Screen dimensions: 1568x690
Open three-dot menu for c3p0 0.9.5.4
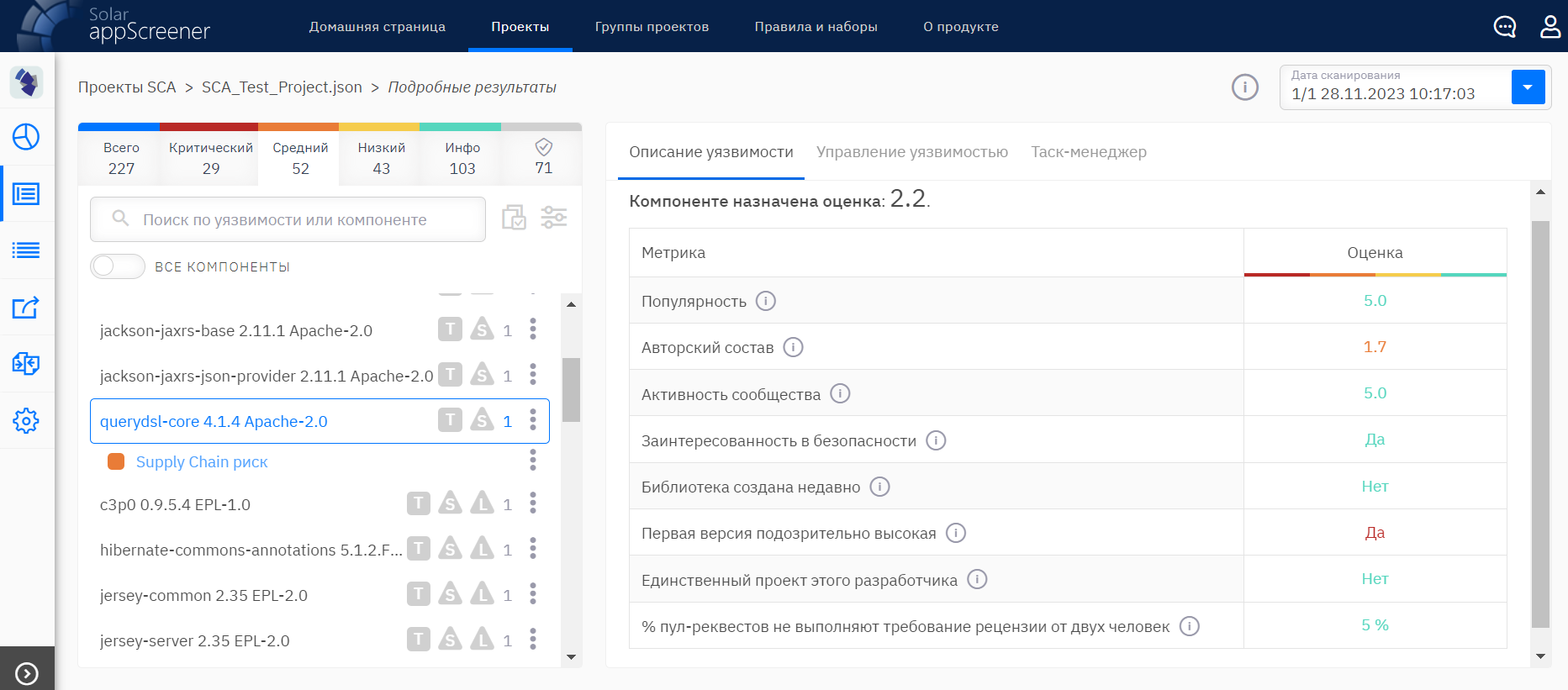point(533,503)
